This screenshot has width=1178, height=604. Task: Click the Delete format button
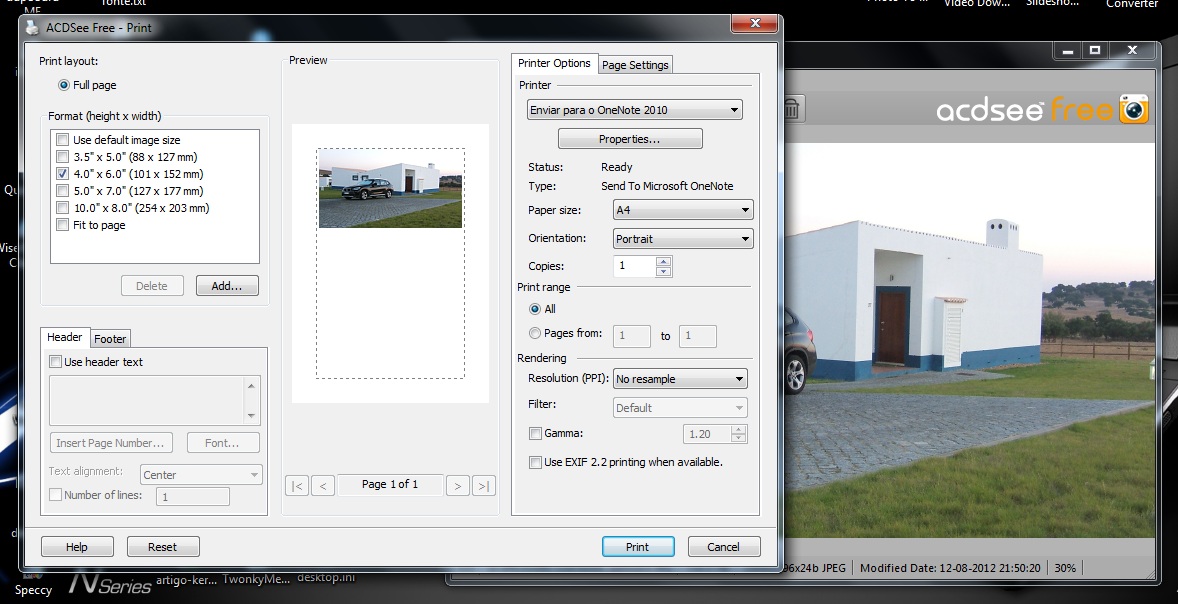pos(152,286)
